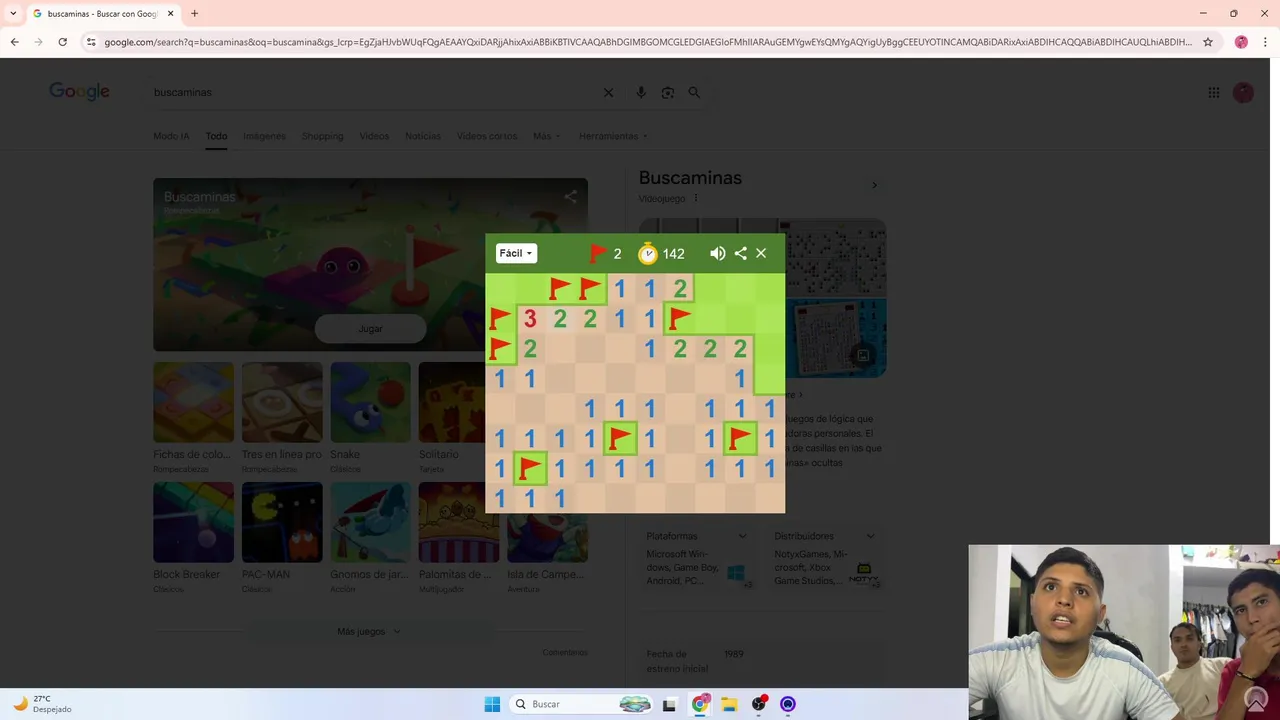The image size is (1280, 720).
Task: Open a new browser tab
Action: click(x=194, y=14)
